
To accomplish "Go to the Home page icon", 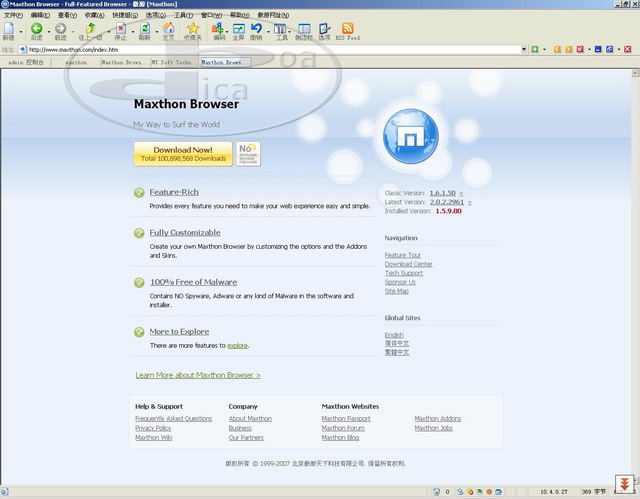I will [168, 30].
